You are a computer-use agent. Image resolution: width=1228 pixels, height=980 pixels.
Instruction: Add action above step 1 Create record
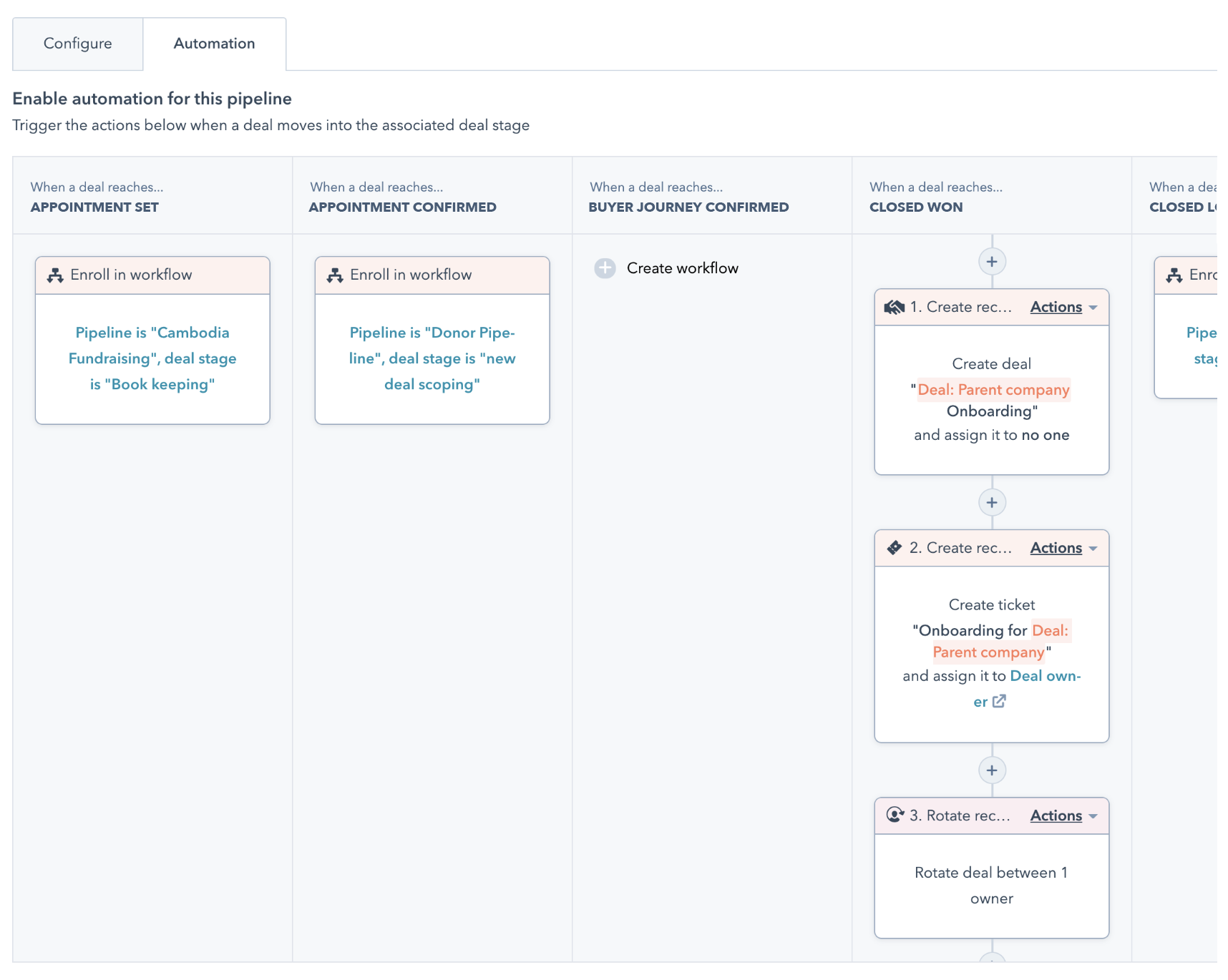[992, 262]
